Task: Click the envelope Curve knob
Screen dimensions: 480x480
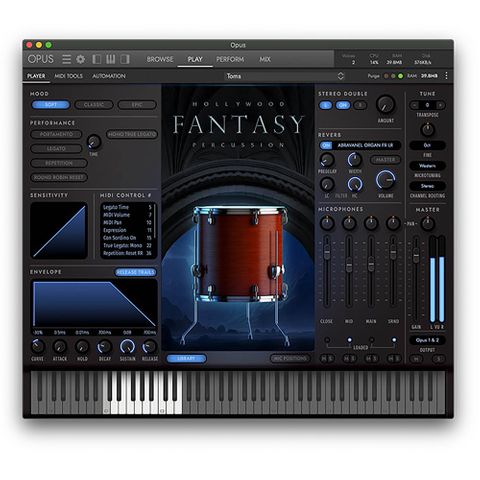Action: [38, 347]
